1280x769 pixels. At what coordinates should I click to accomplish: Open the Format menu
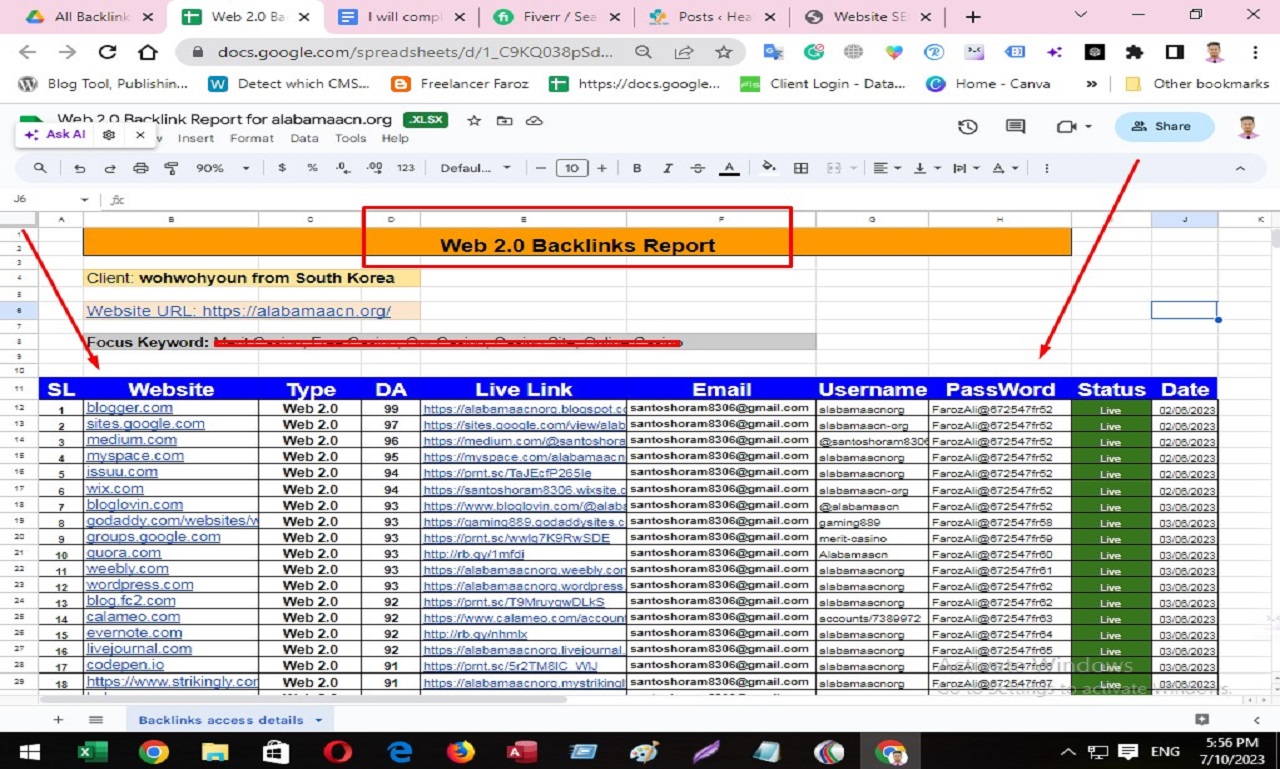(x=252, y=138)
